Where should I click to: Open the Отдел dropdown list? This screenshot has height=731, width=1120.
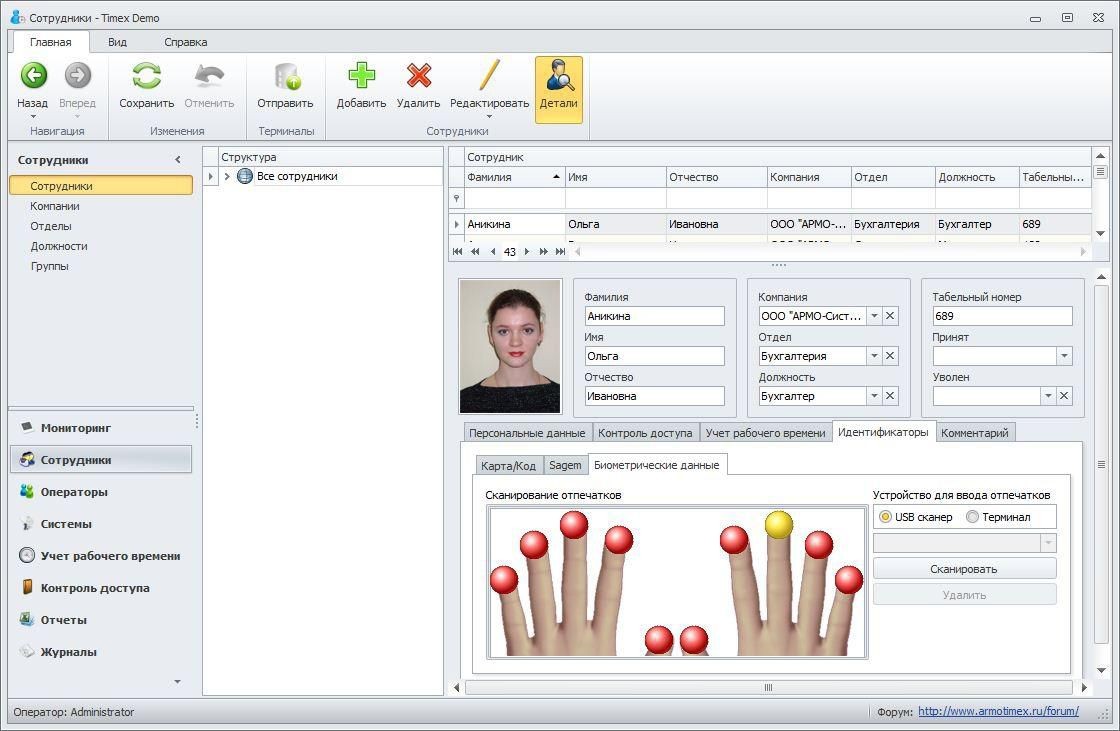tap(873, 356)
